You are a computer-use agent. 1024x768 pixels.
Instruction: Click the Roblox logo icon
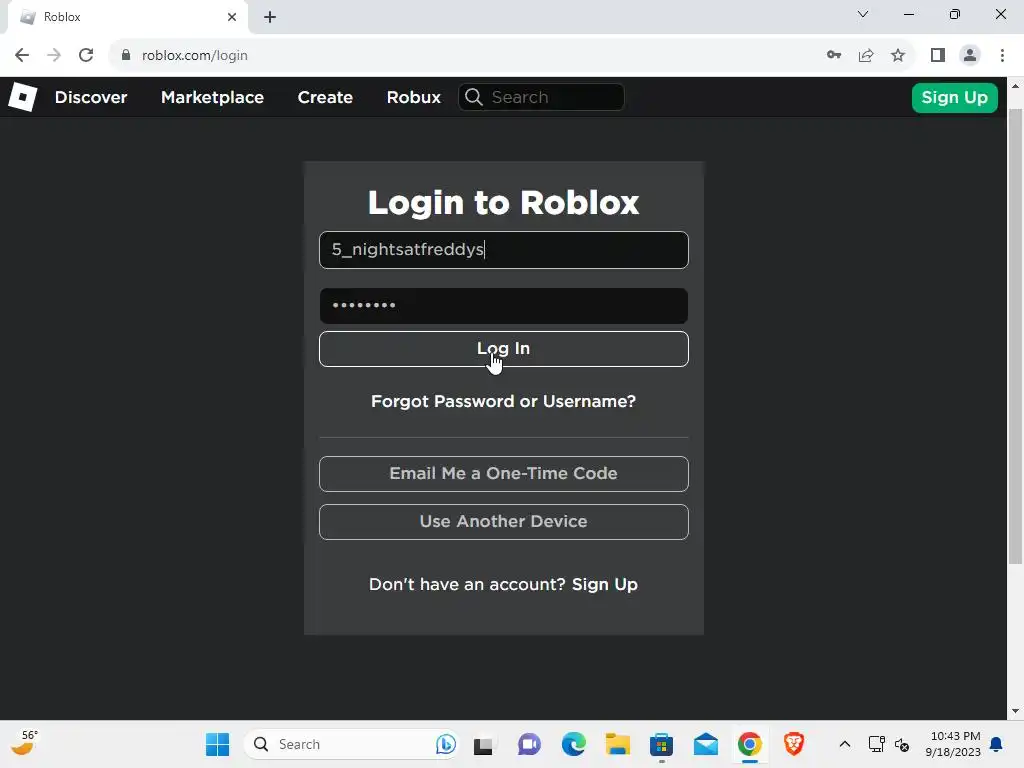click(x=22, y=97)
